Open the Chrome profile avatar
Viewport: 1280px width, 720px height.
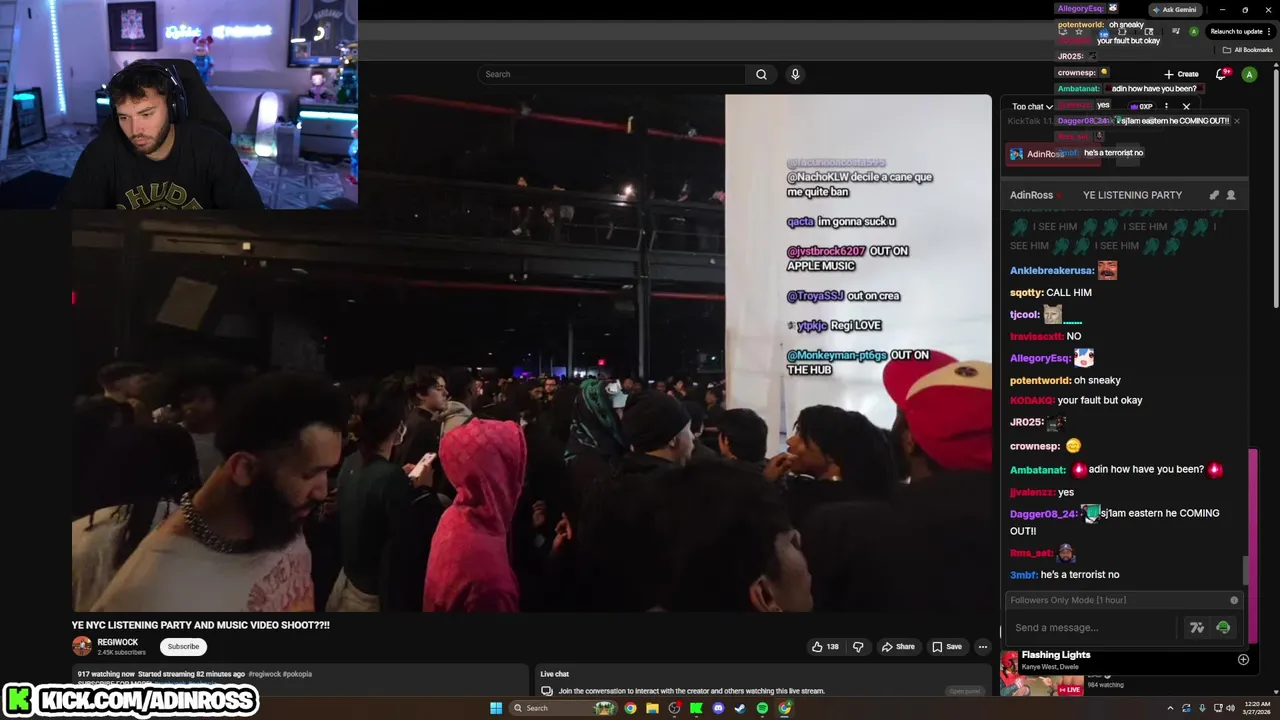click(1194, 31)
